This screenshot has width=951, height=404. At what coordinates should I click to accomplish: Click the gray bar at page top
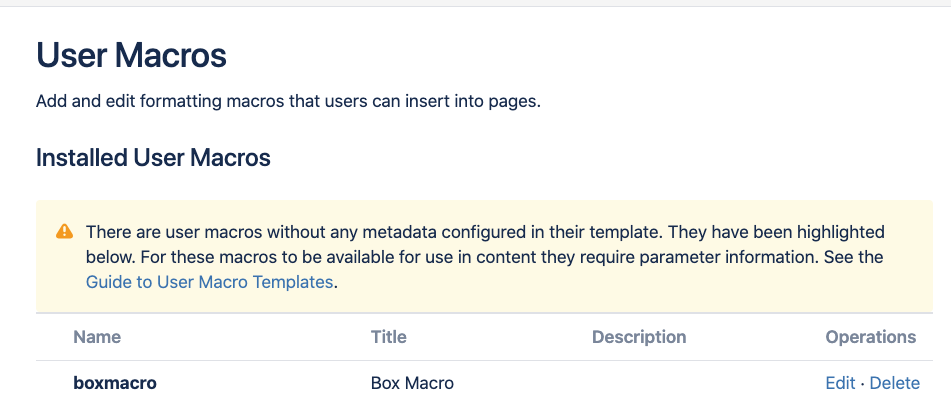click(x=476, y=3)
